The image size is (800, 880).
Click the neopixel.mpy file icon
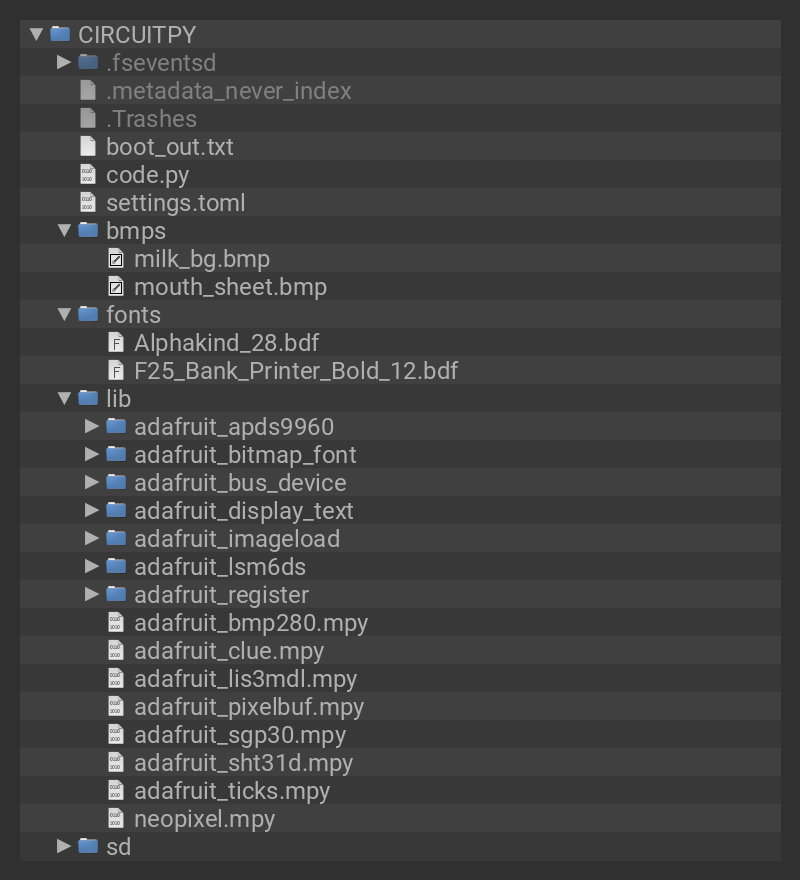(x=116, y=819)
